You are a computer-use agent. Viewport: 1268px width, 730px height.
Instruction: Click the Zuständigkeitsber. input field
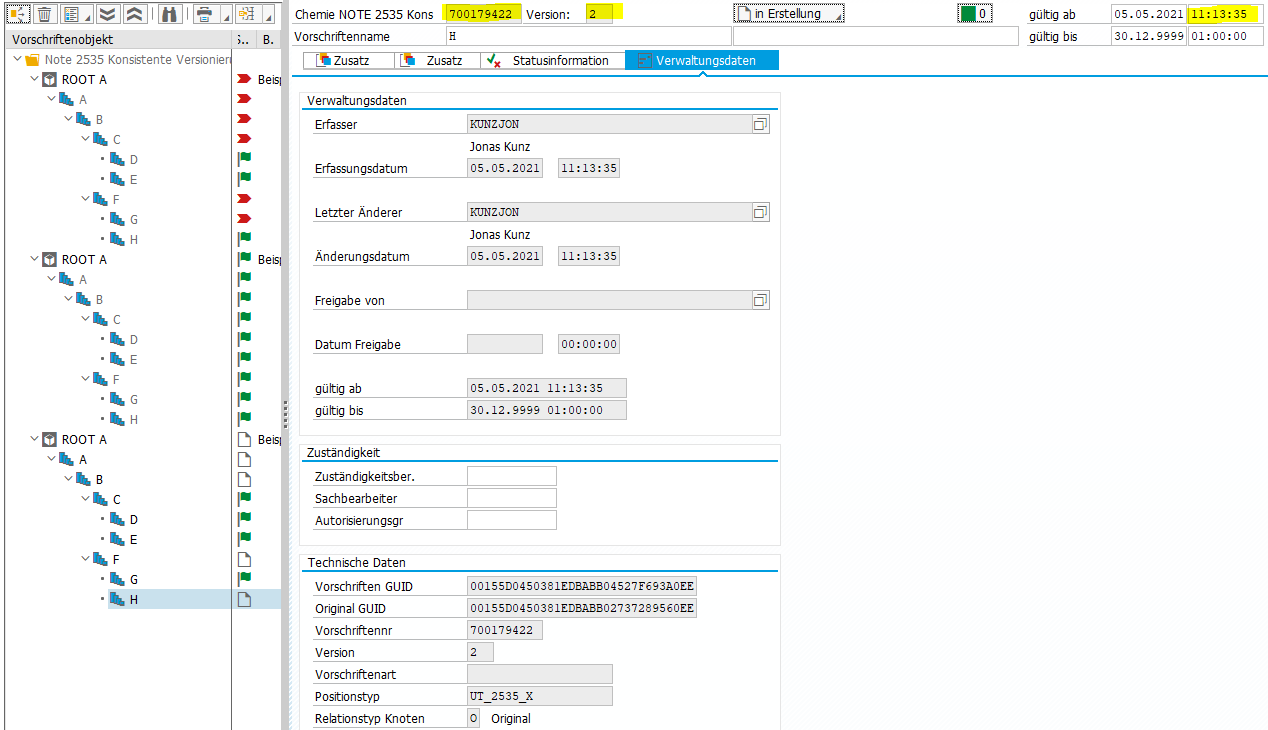pos(511,476)
